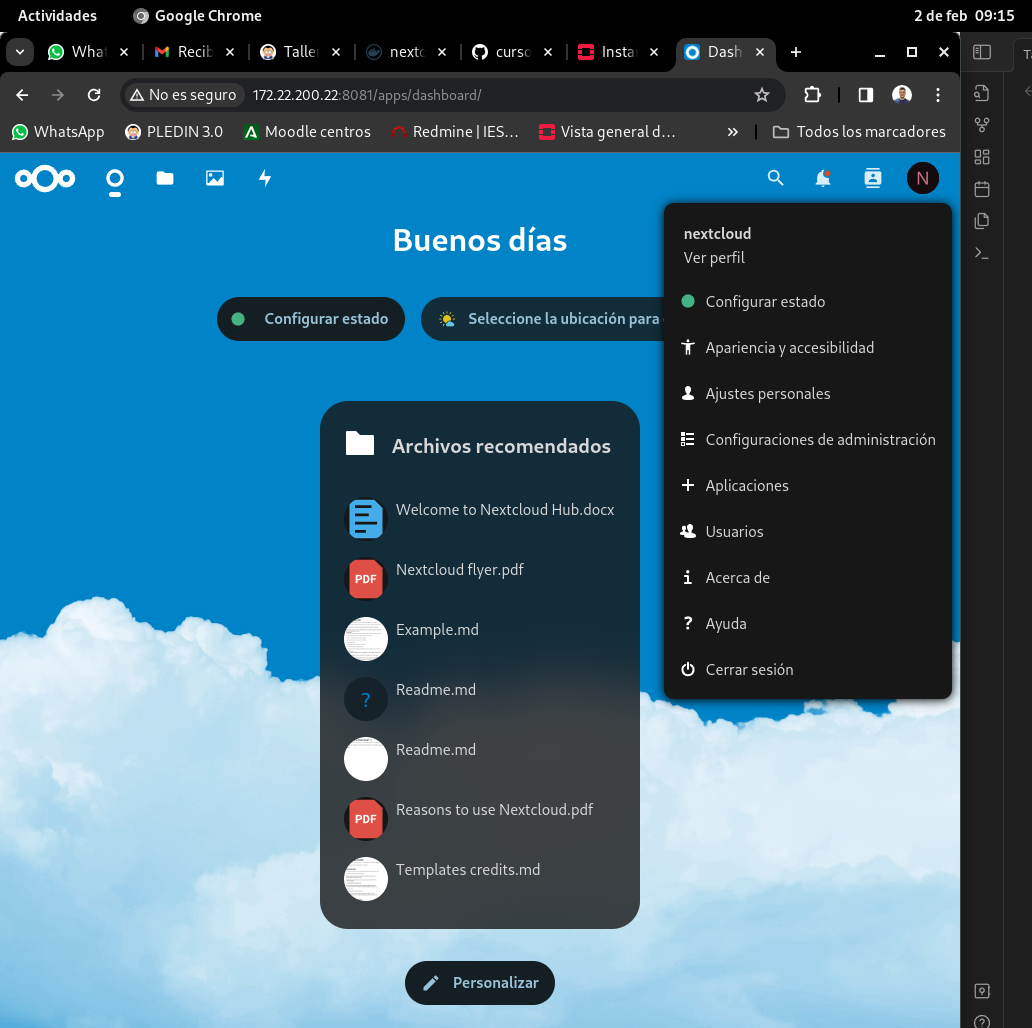The height and width of the screenshot is (1028, 1032).
Task: Open the Vista general bookmark
Action: pos(607,132)
